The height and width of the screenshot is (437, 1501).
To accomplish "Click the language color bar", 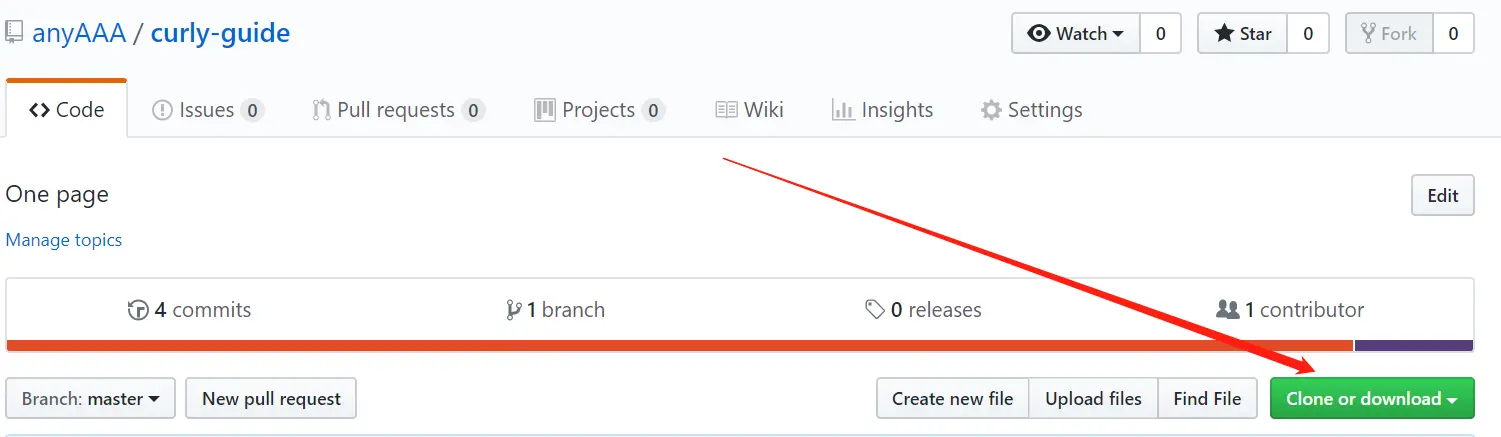I will (739, 346).
